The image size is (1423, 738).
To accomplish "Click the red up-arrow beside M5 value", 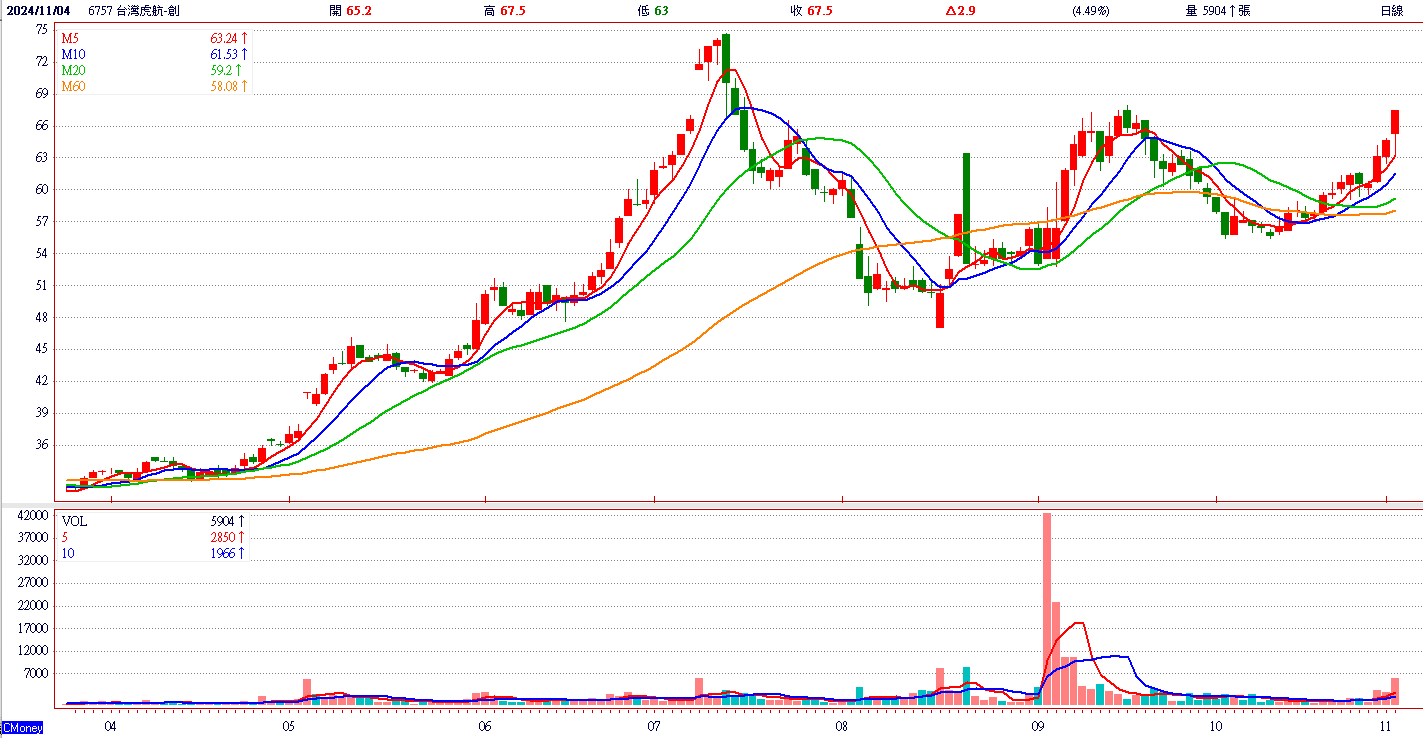I will point(244,38).
